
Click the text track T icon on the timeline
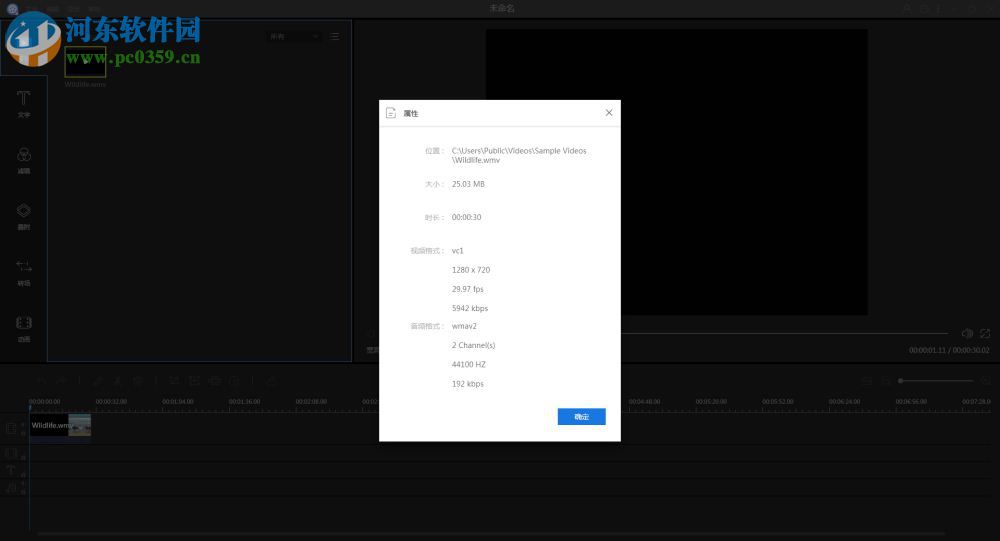pos(11,470)
